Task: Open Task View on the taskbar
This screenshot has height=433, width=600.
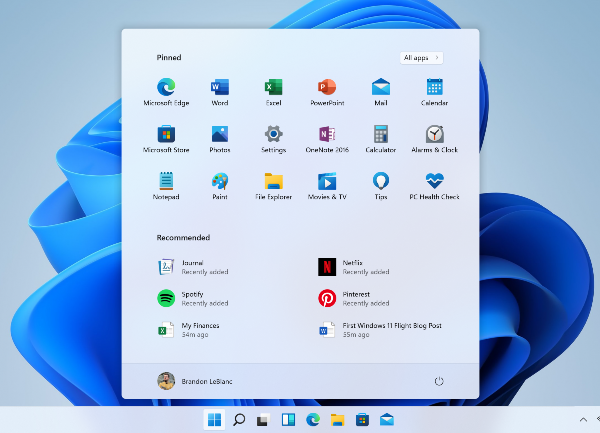Action: click(x=263, y=420)
